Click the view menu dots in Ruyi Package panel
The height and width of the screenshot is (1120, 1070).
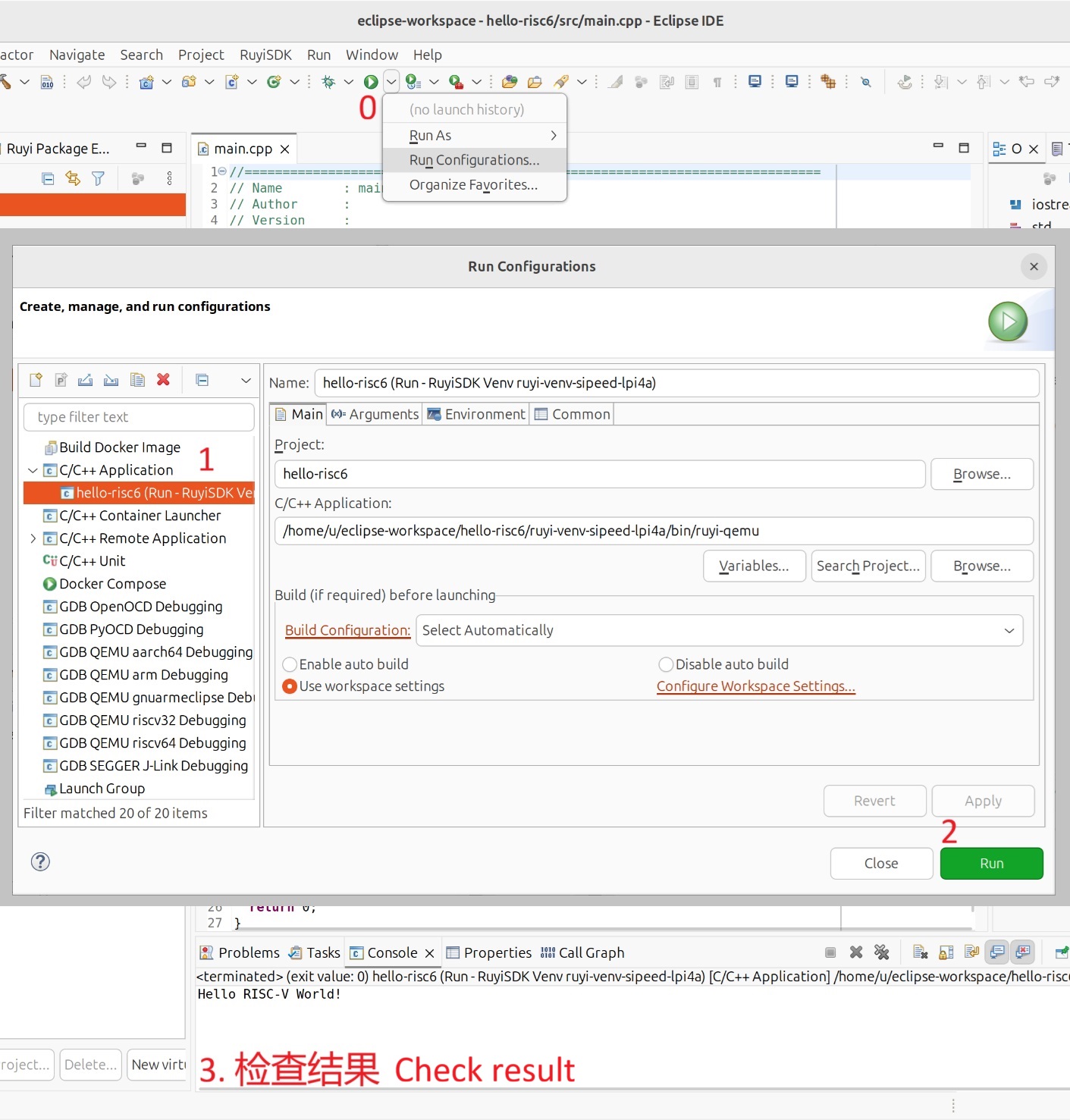(x=169, y=178)
